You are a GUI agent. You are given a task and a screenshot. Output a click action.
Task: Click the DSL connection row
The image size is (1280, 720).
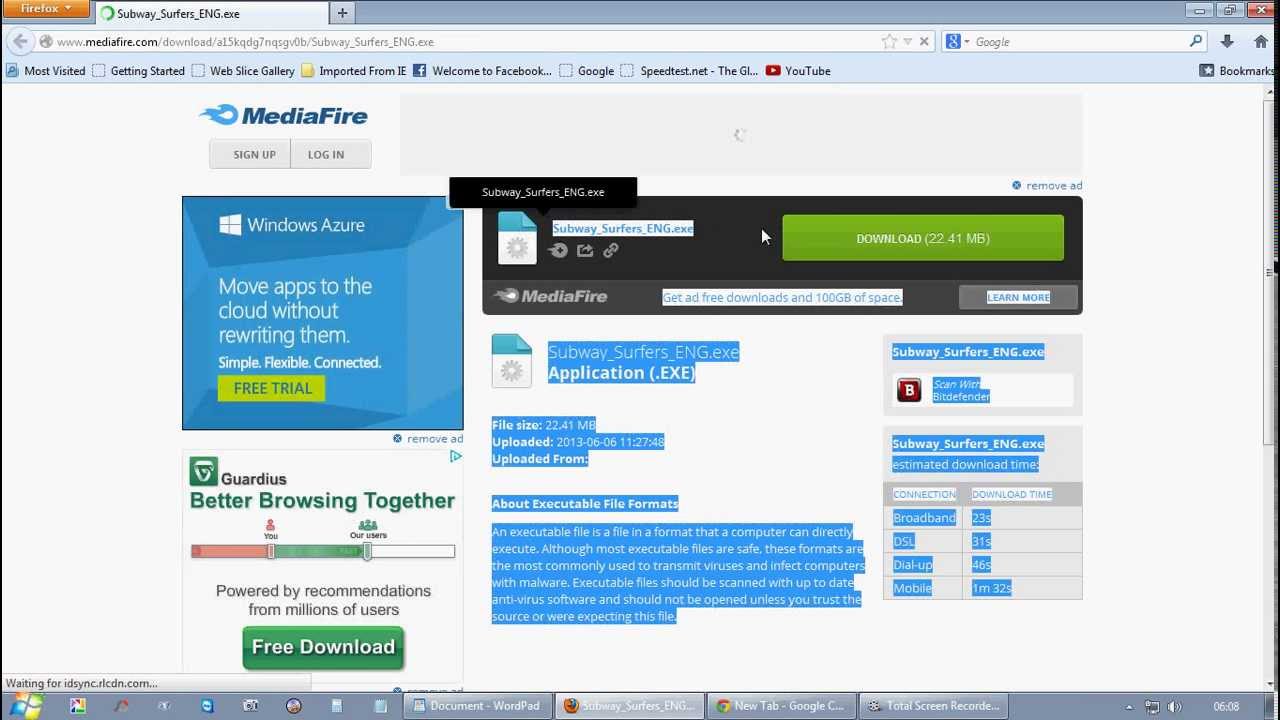[982, 541]
